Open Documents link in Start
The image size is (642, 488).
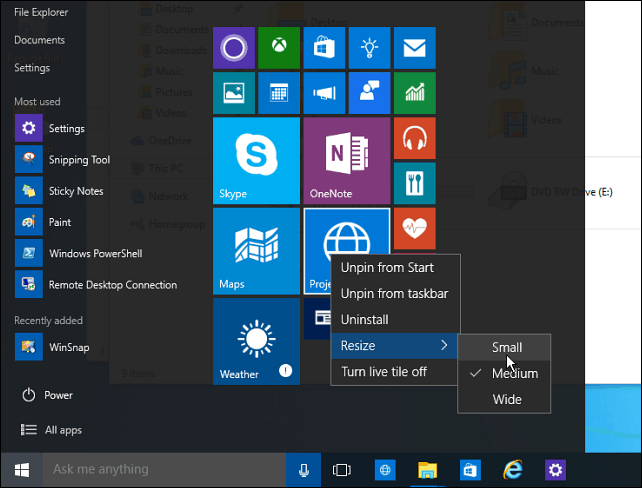pyautogui.click(x=40, y=40)
